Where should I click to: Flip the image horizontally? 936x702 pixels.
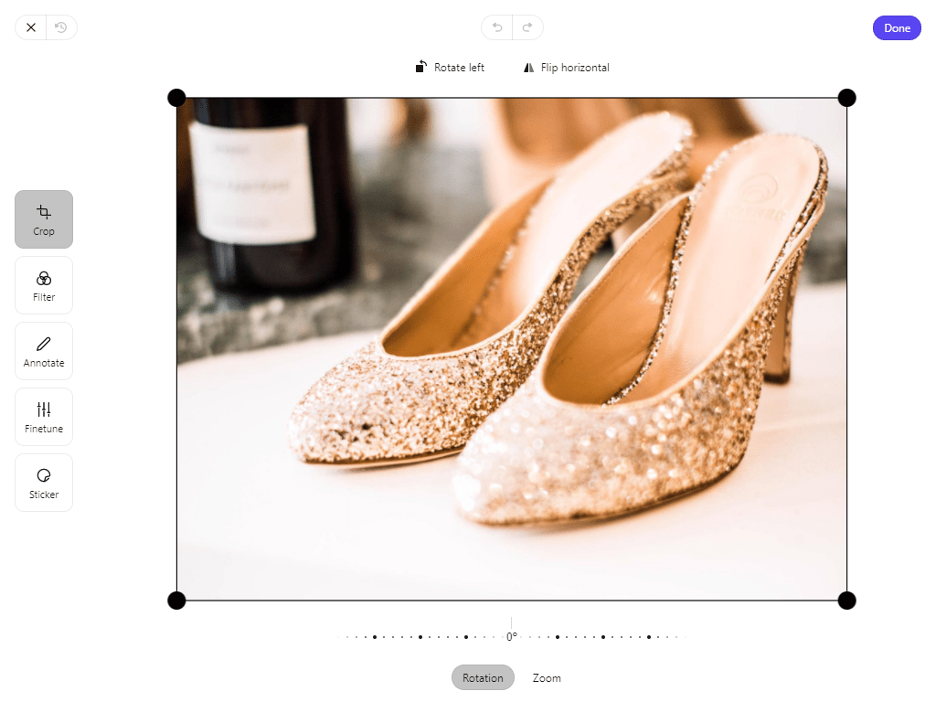(x=566, y=67)
